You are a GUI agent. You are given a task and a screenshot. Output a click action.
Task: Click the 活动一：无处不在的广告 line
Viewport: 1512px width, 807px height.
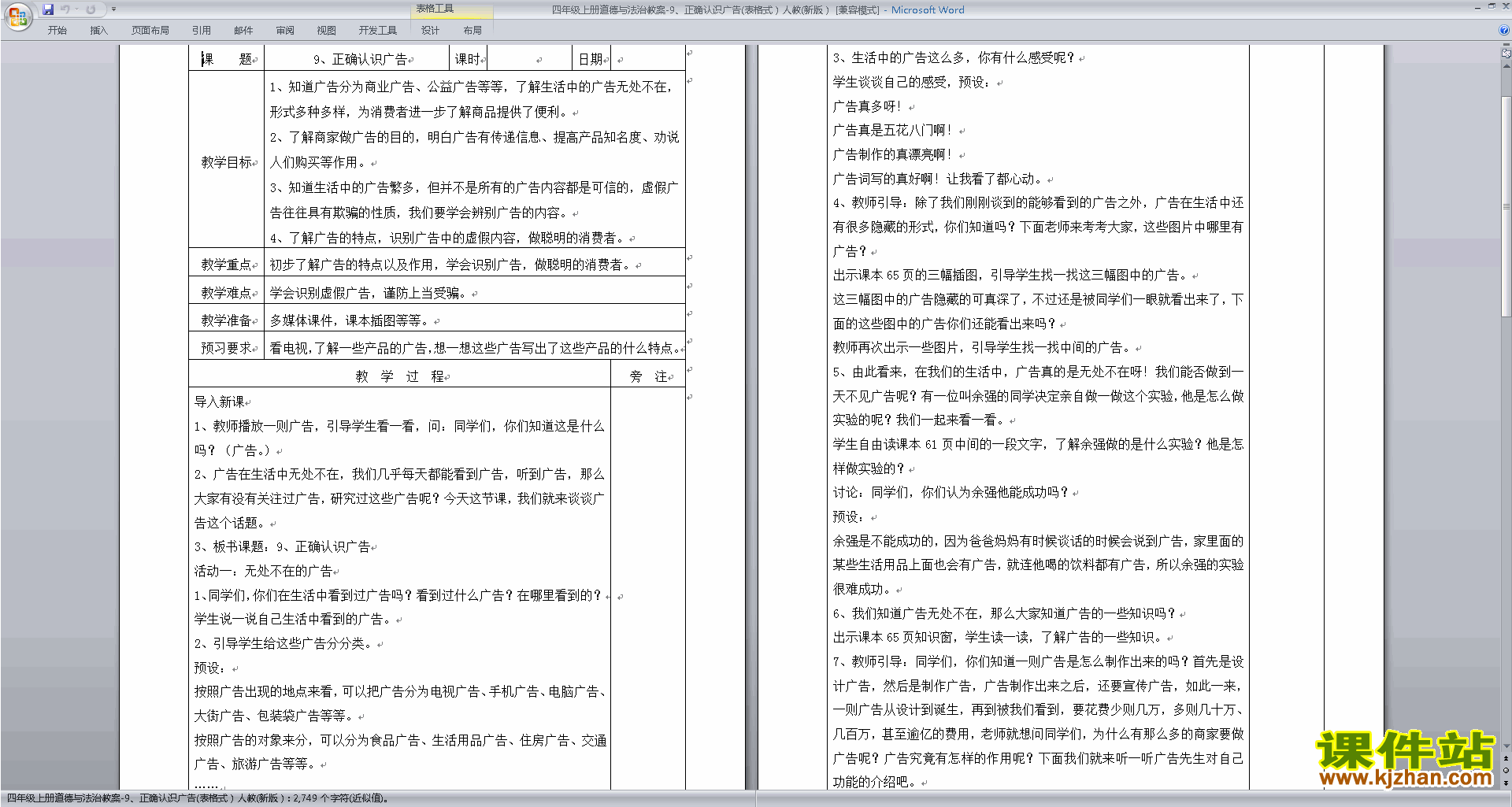(x=264, y=571)
